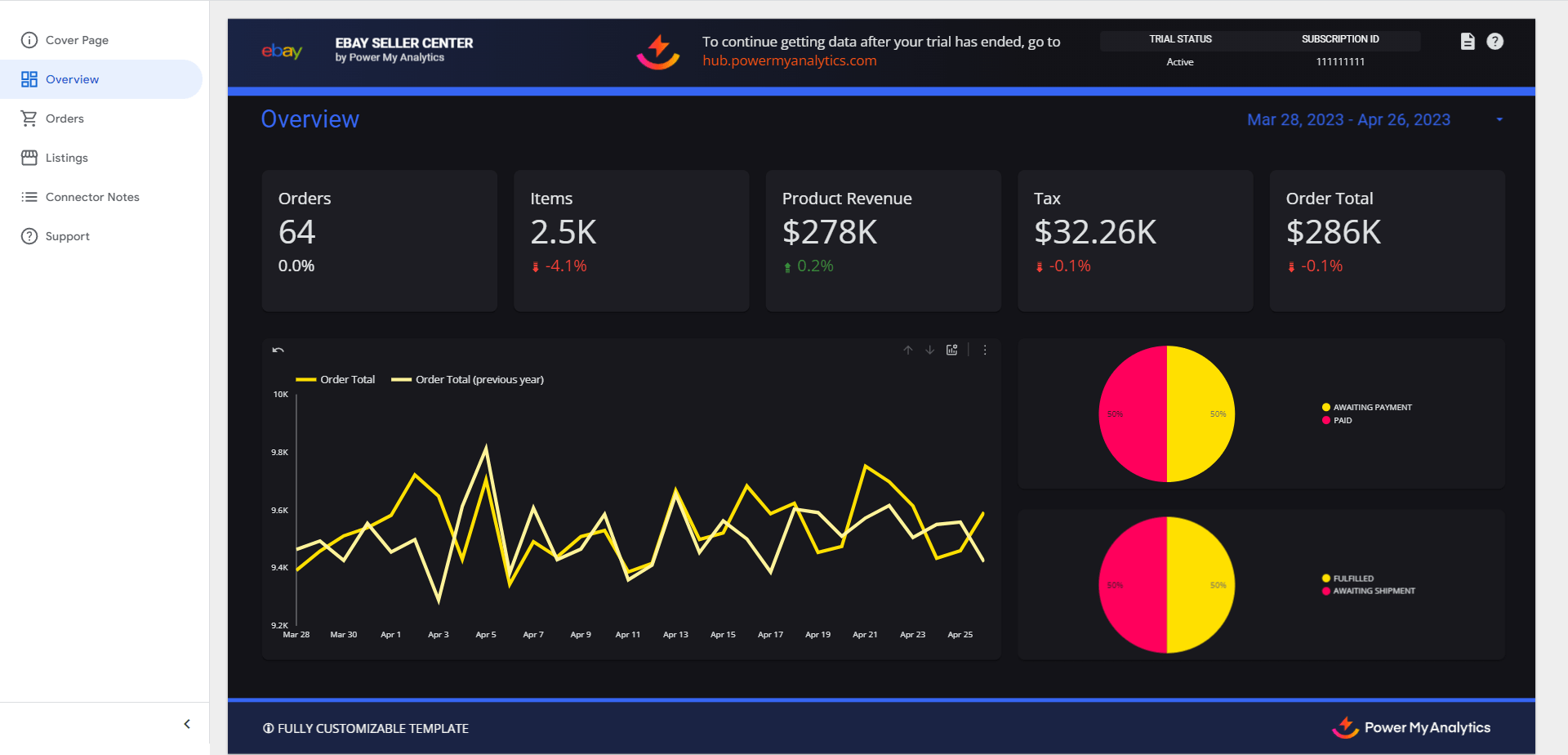The height and width of the screenshot is (755, 1568).
Task: Click the sort descending arrow on the chart
Action: 929,350
